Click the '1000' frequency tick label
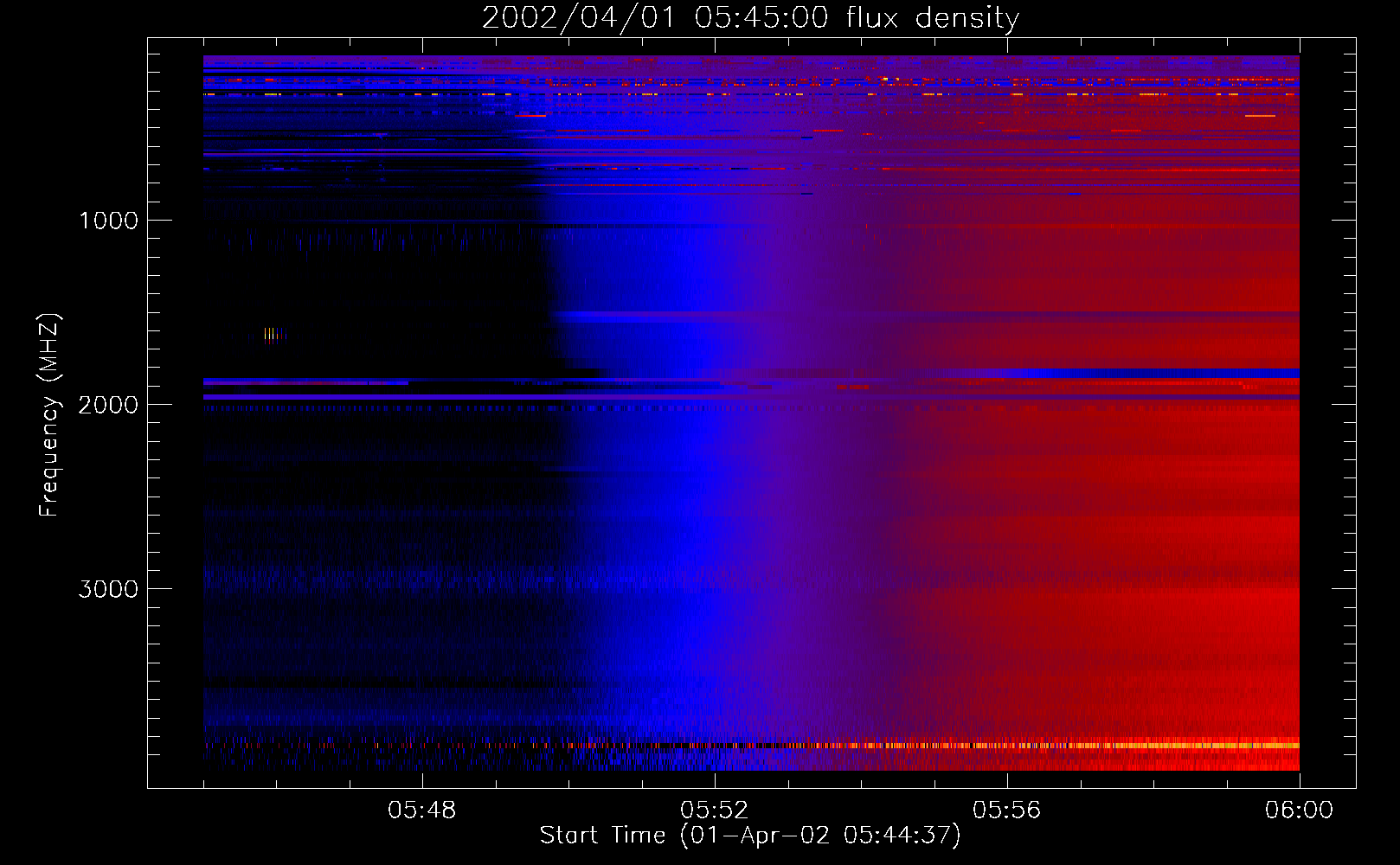1400x865 pixels. tap(108, 221)
